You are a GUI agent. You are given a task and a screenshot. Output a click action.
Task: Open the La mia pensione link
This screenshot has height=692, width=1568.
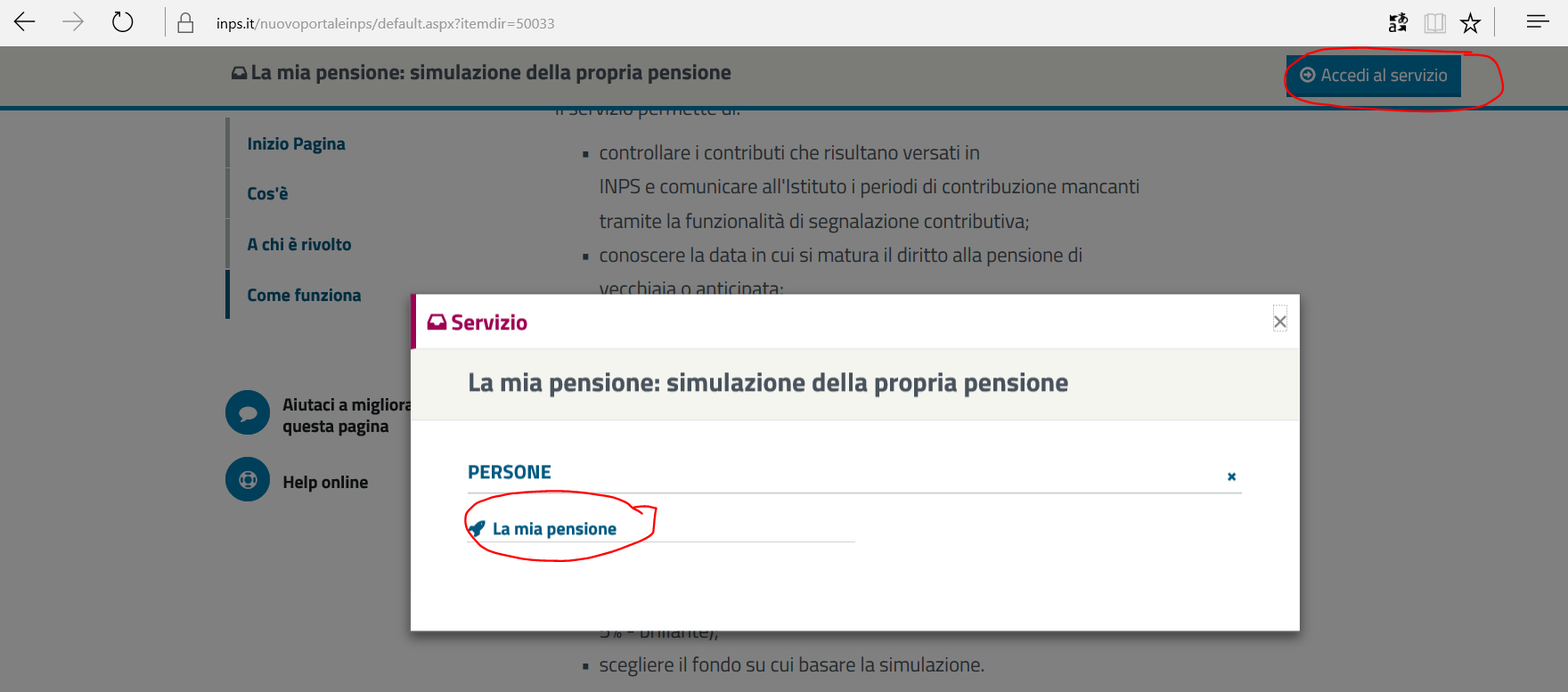[x=554, y=529]
